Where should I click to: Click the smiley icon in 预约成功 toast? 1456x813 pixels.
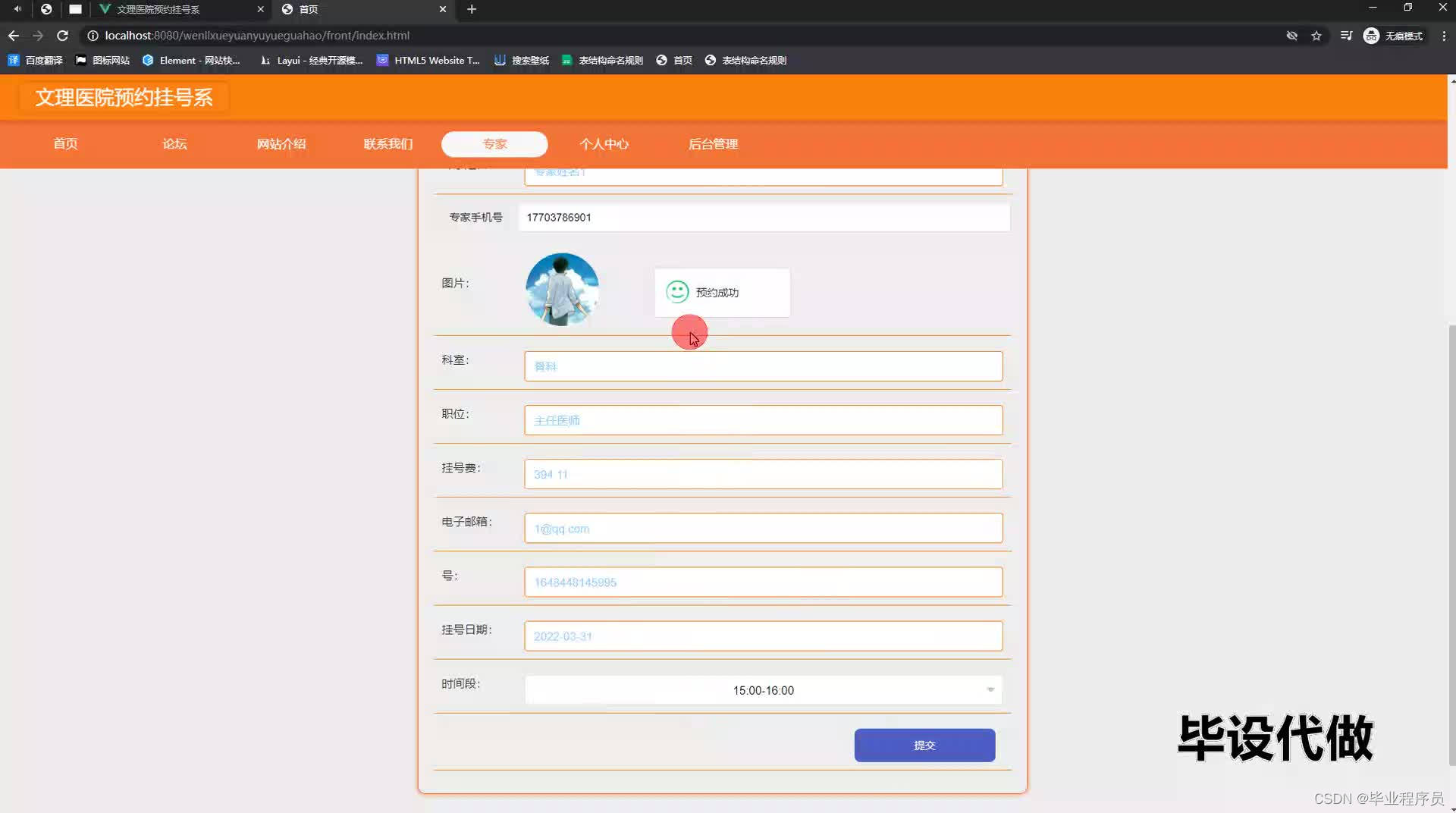(677, 292)
